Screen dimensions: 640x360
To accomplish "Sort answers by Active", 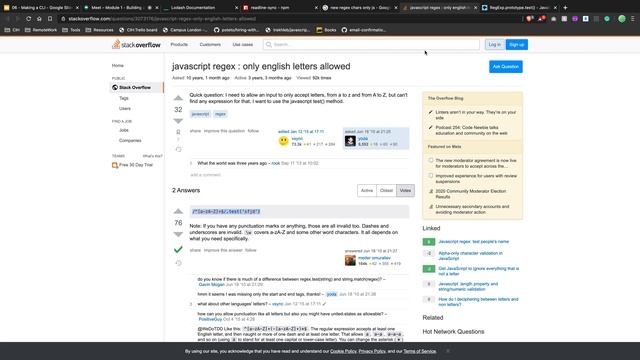I will point(367,191).
